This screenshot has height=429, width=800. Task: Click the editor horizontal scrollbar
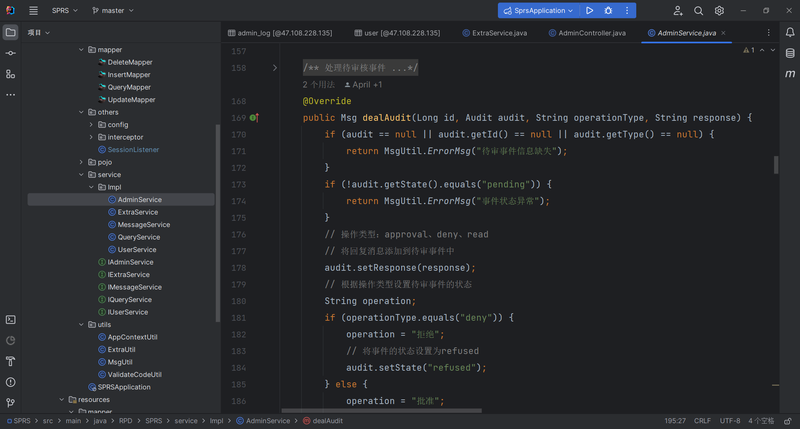tap(381, 411)
